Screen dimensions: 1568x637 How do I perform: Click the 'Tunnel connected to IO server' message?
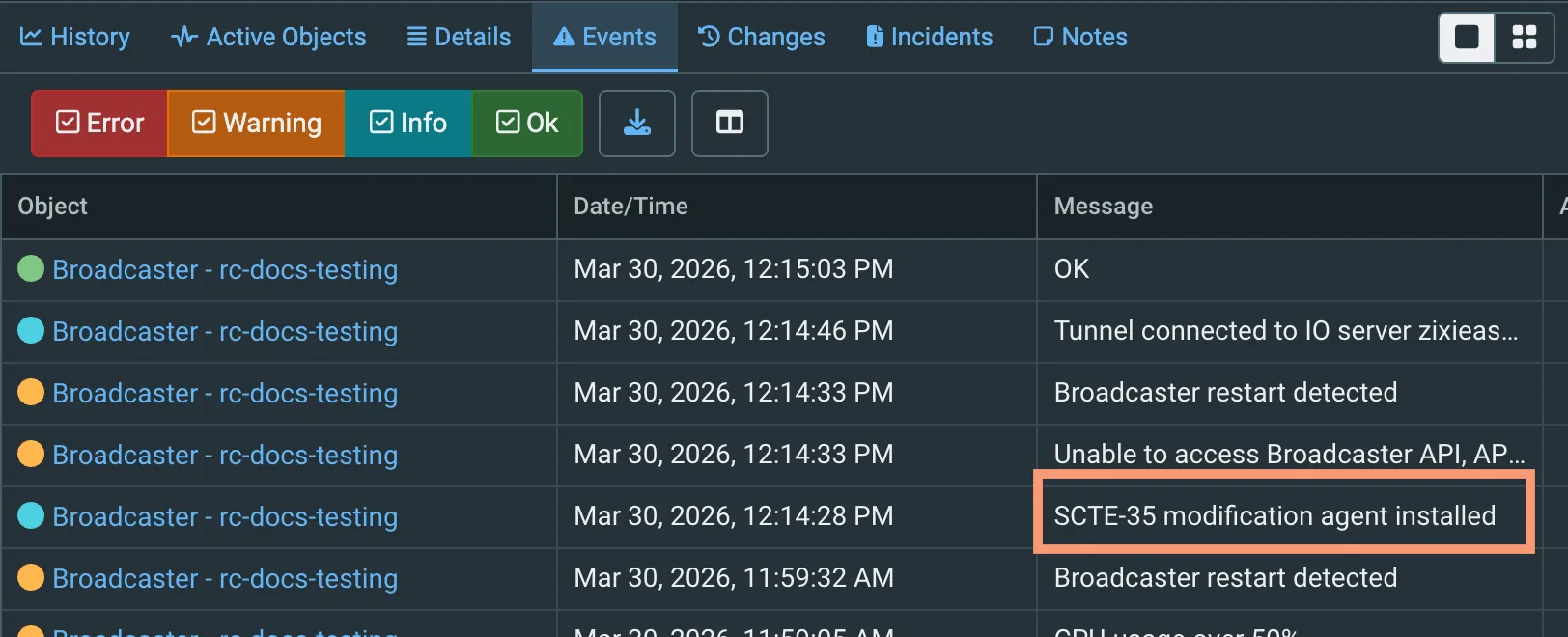(1285, 330)
